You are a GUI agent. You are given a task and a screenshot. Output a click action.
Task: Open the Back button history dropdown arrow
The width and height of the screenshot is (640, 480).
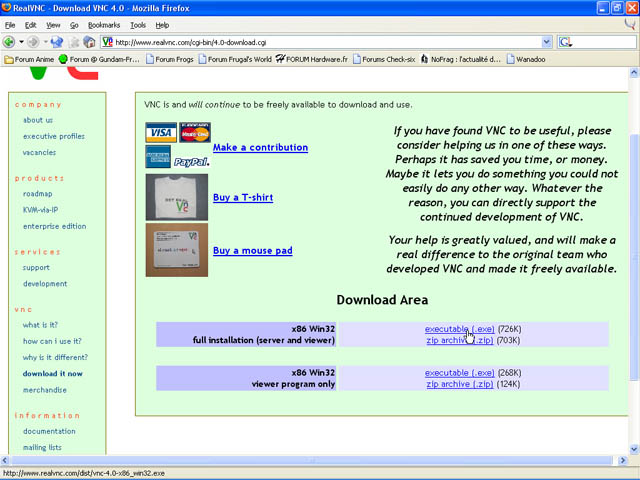point(21,42)
